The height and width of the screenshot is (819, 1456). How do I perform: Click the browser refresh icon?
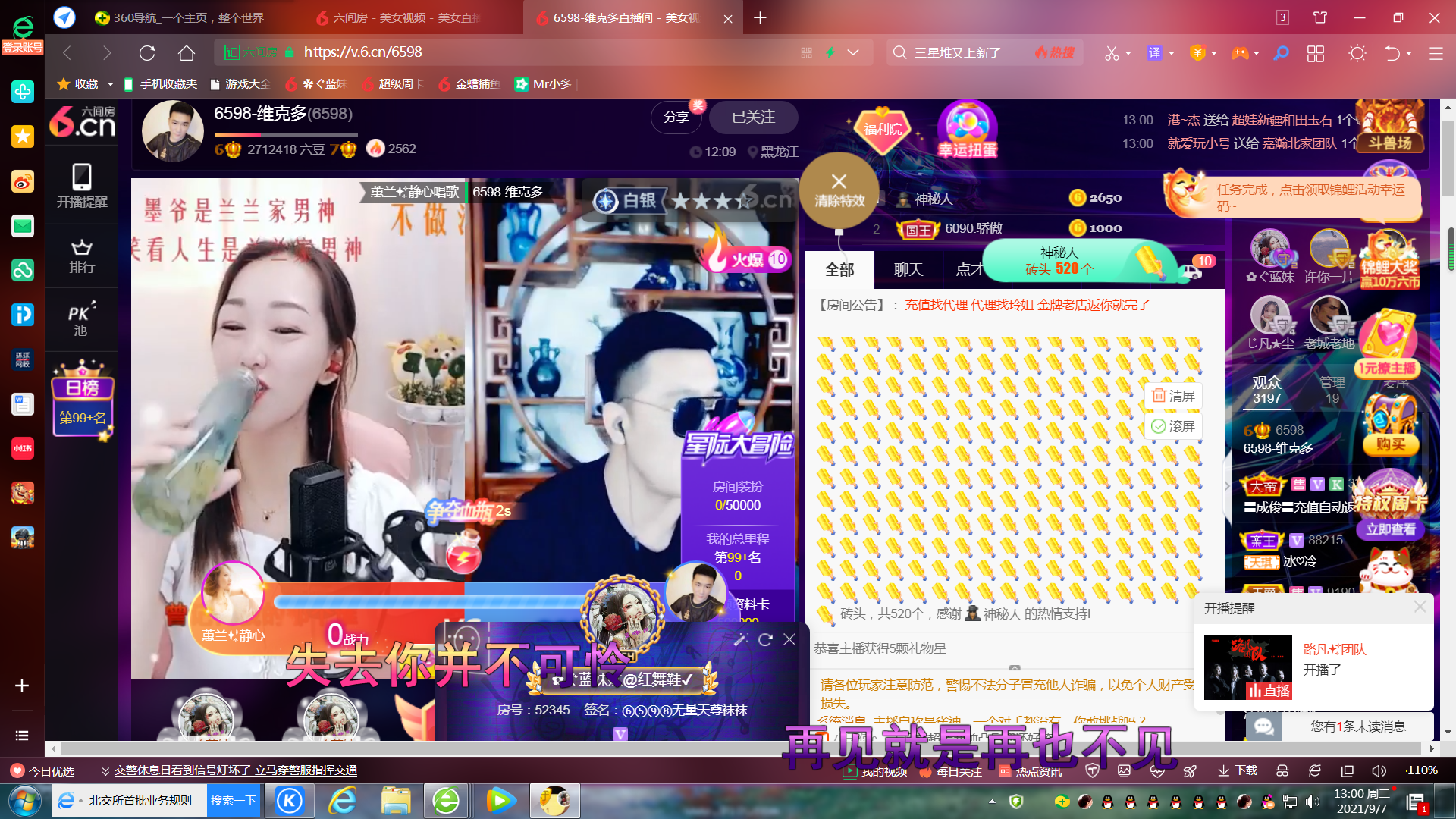coord(147,53)
